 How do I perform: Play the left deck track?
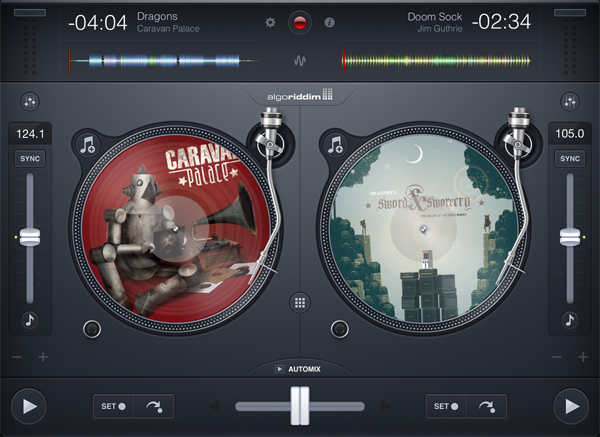tap(29, 406)
